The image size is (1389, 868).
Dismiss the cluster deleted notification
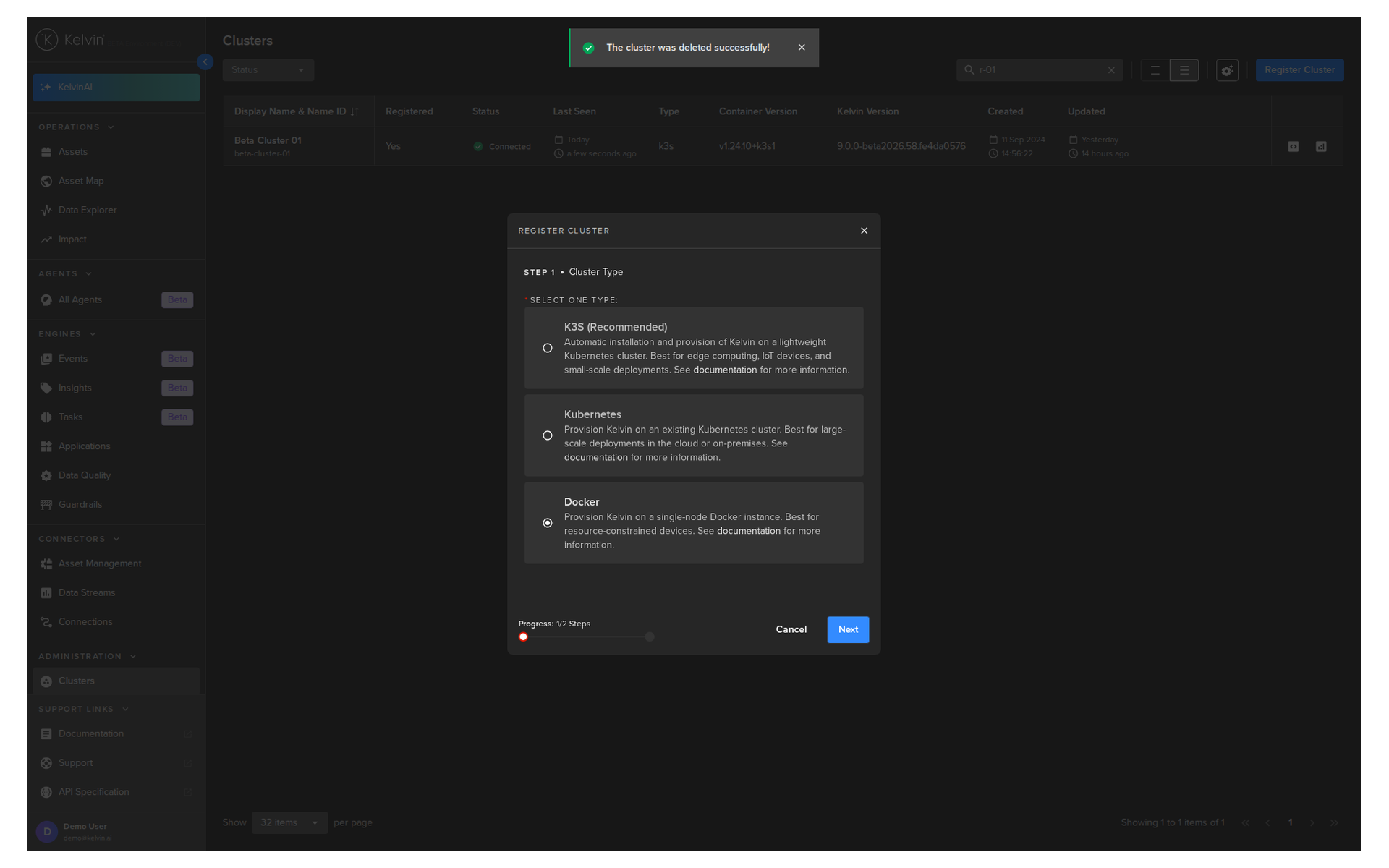pyautogui.click(x=802, y=48)
